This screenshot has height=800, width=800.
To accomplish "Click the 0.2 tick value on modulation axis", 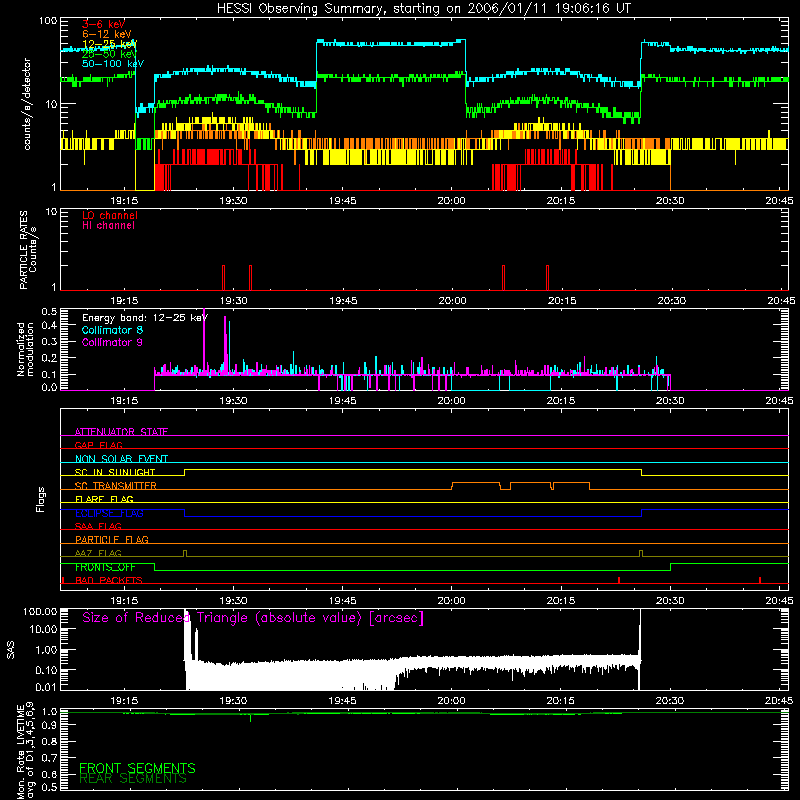I will [x=49, y=358].
